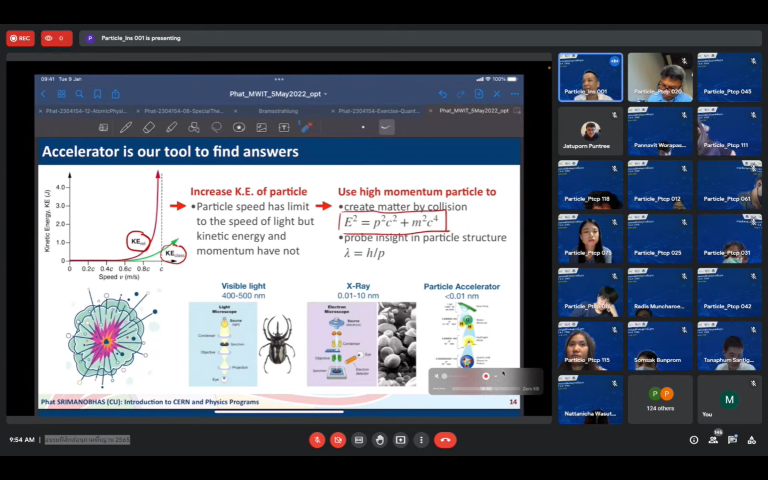Switch to Phat-2304154-Exercise-Quant... tab
This screenshot has height=480, width=768.
coord(379,111)
